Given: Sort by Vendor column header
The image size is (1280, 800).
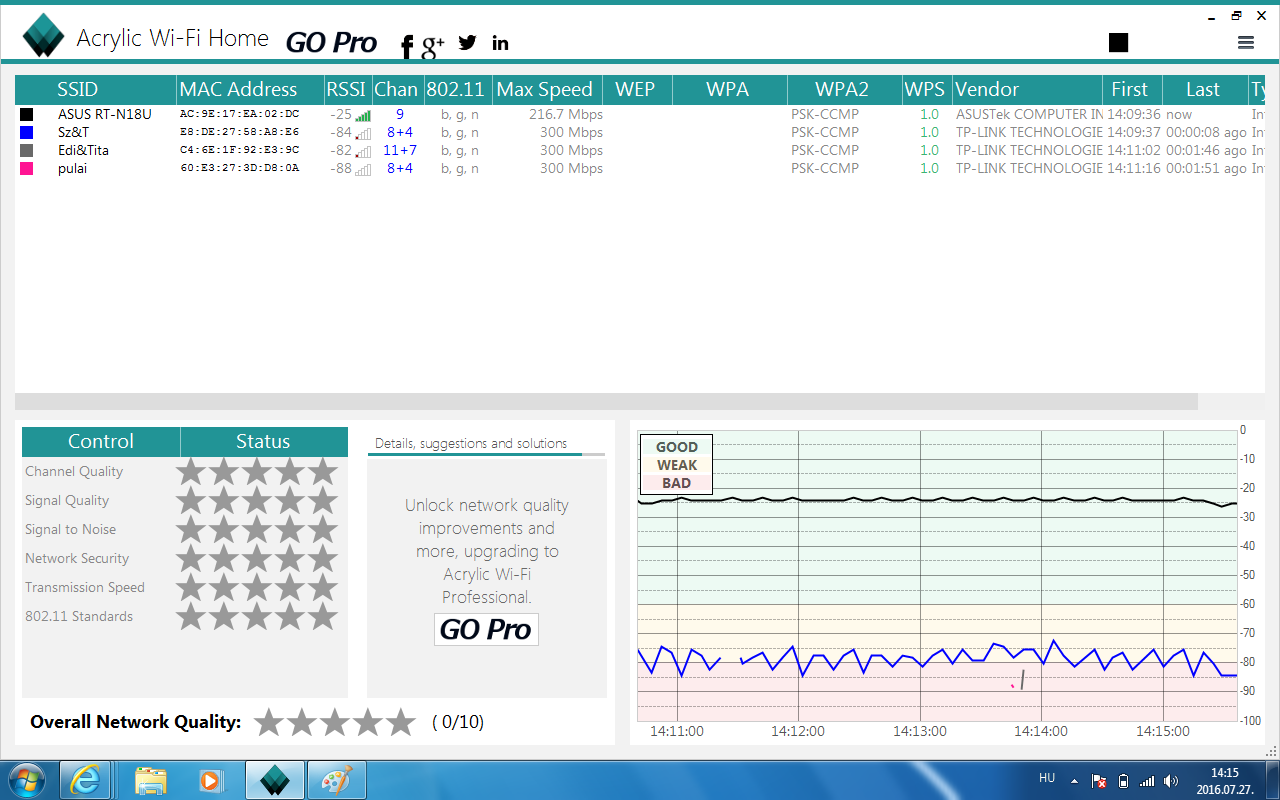Looking at the screenshot, I should (x=1027, y=89).
